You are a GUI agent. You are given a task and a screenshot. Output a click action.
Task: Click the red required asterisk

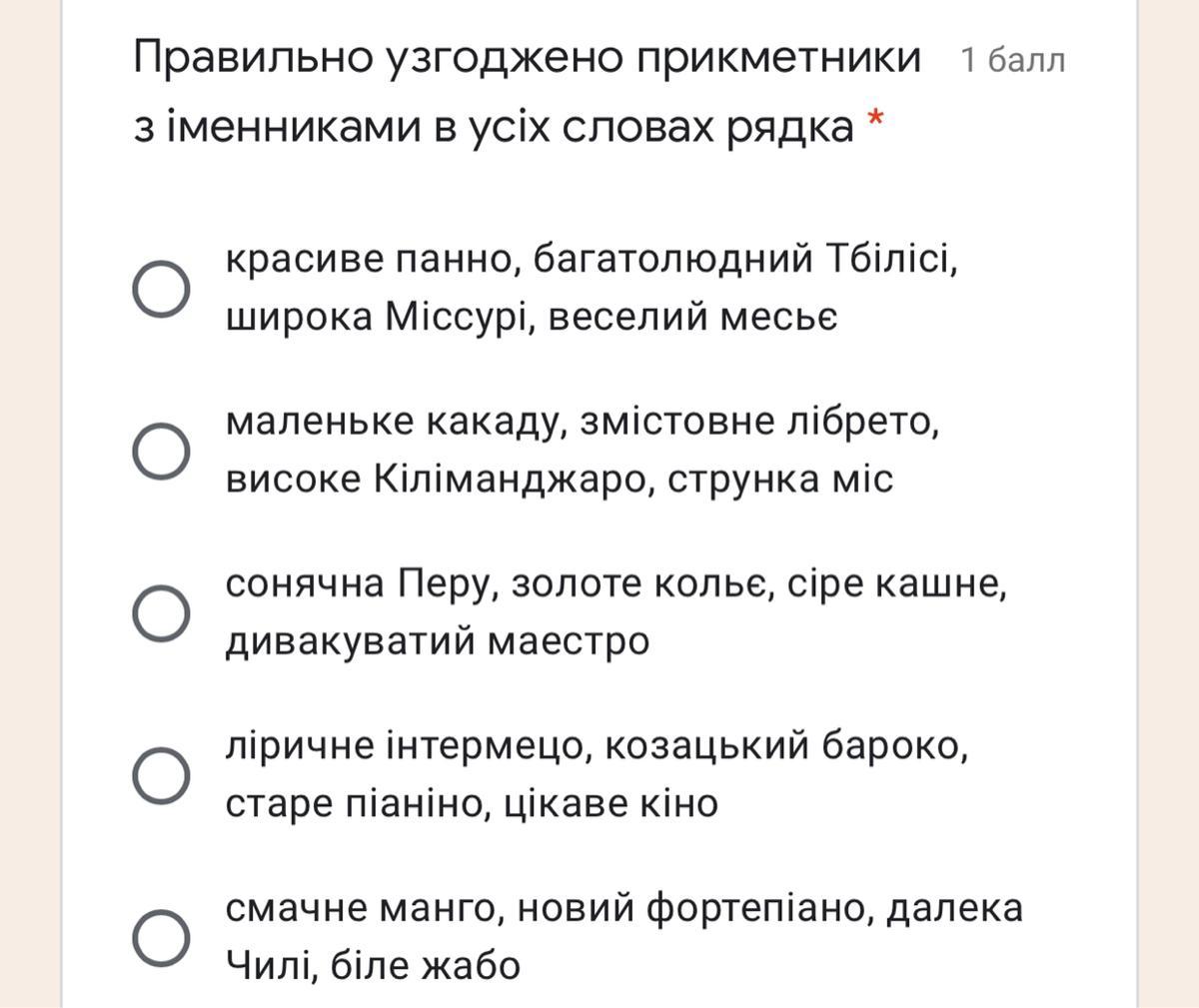[875, 121]
